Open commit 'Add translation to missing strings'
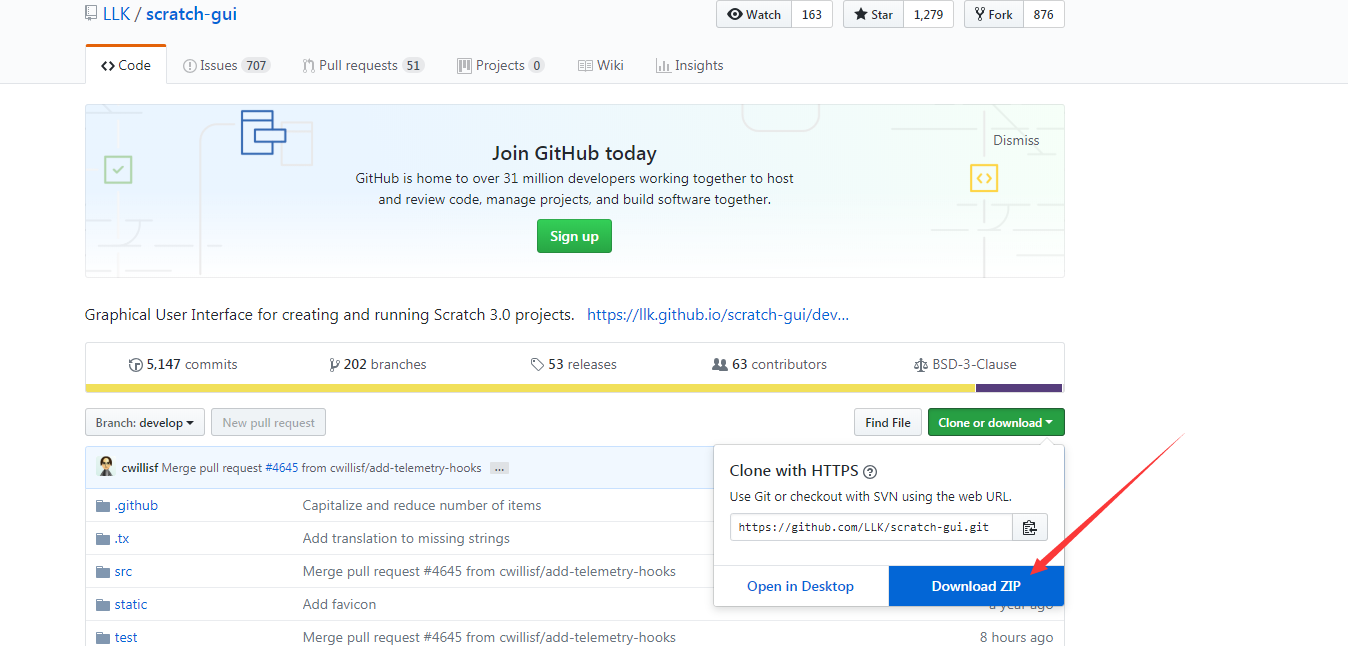Viewport: 1348px width, 646px height. pyautogui.click(x=406, y=538)
